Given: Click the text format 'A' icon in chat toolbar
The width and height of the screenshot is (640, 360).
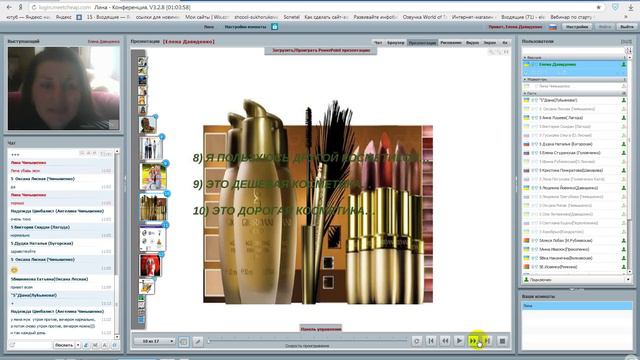Looking at the screenshot, I should point(104,345).
